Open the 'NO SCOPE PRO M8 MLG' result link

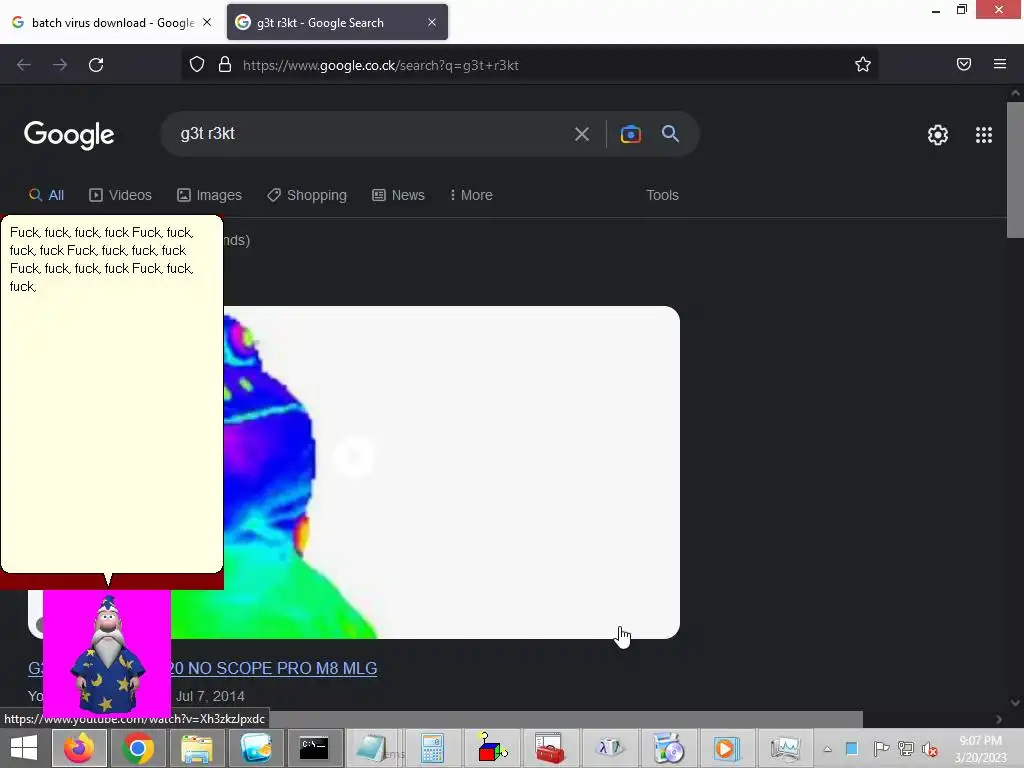[273, 668]
